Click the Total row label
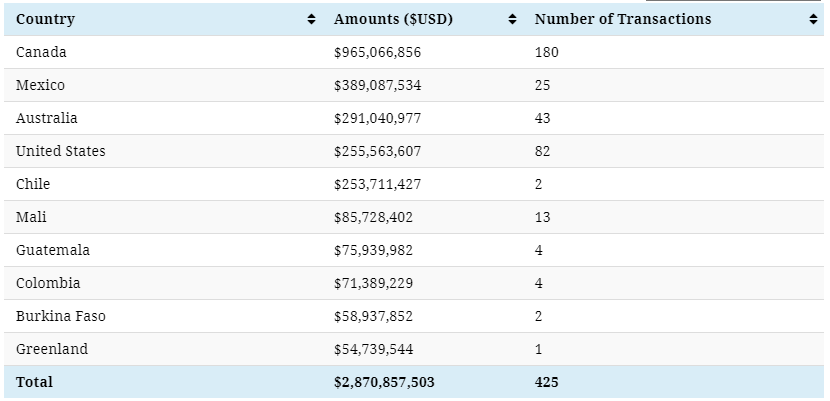Image resolution: width=830 pixels, height=401 pixels. tap(34, 382)
